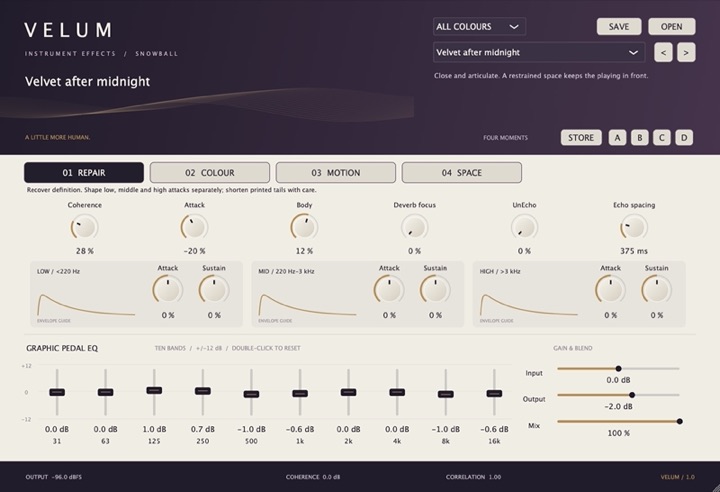Click the -2.0 dB Output value
This screenshot has height=492, width=720.
[x=619, y=407]
